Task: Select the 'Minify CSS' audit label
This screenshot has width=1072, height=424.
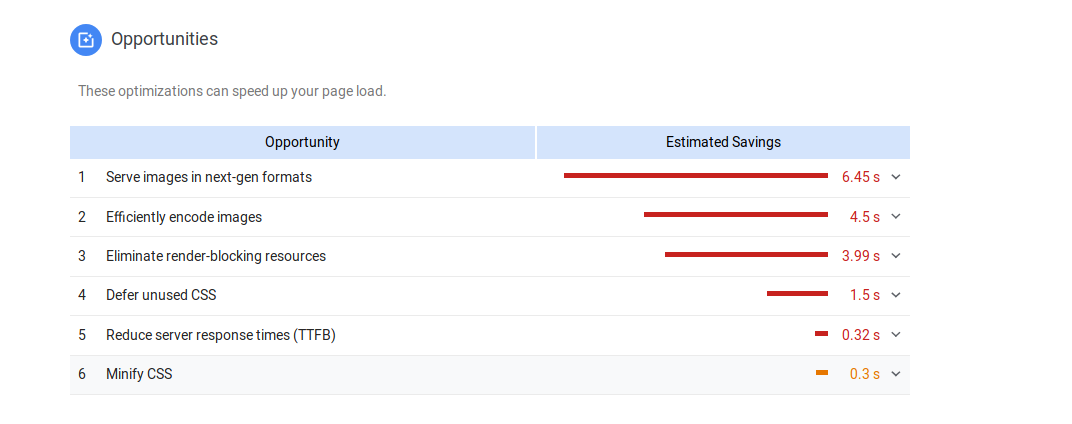Action: 139,374
